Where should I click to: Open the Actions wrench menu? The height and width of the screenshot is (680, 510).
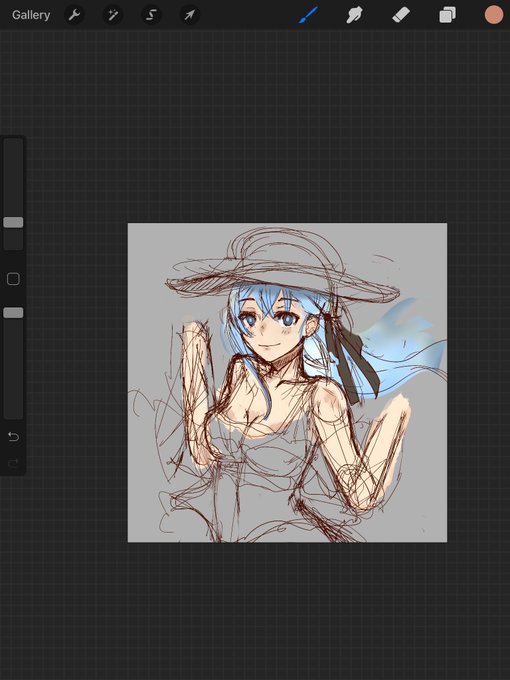(74, 15)
